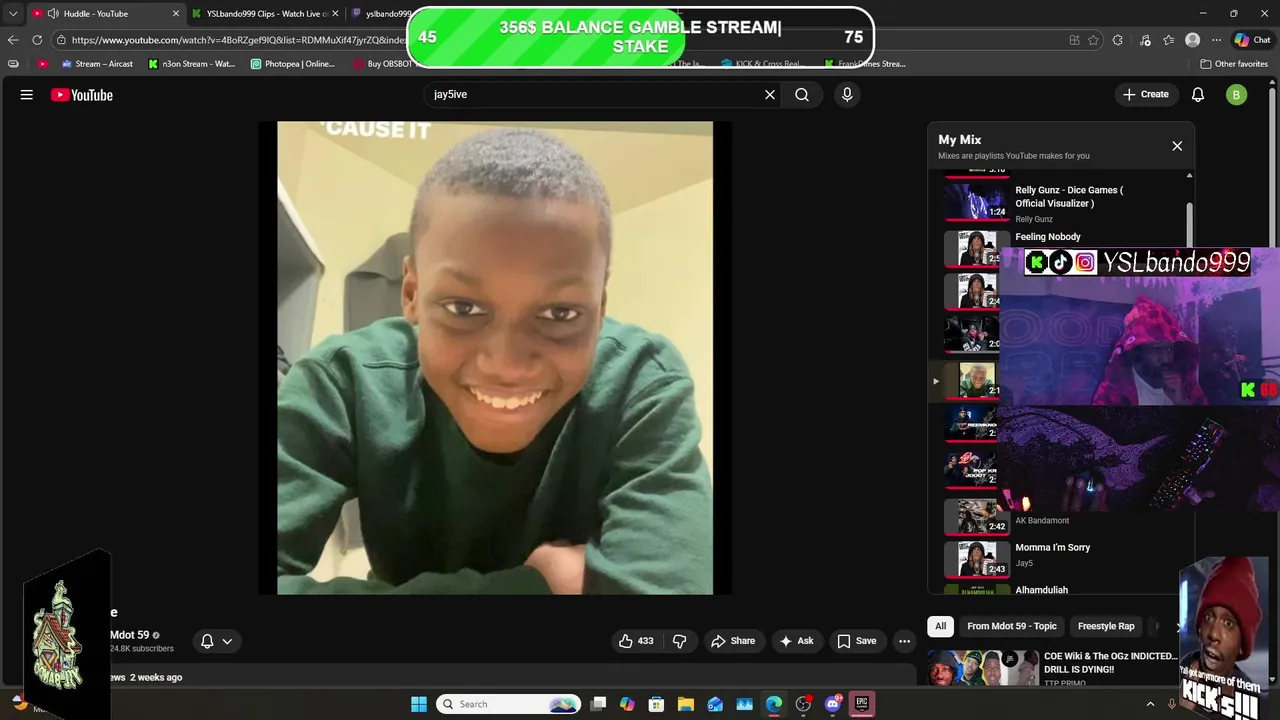Image resolution: width=1280 pixels, height=720 pixels.
Task: Toggle subscription notification bell for Mdot 59
Action: pos(216,641)
